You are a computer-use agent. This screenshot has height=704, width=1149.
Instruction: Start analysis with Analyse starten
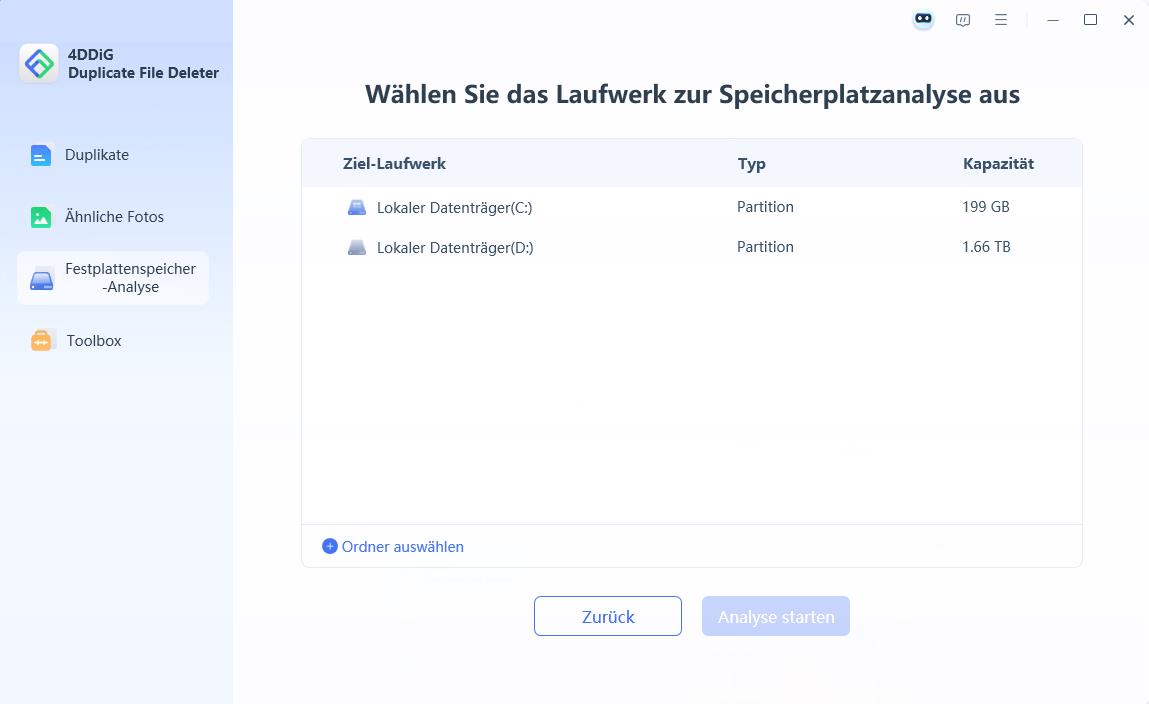point(775,616)
